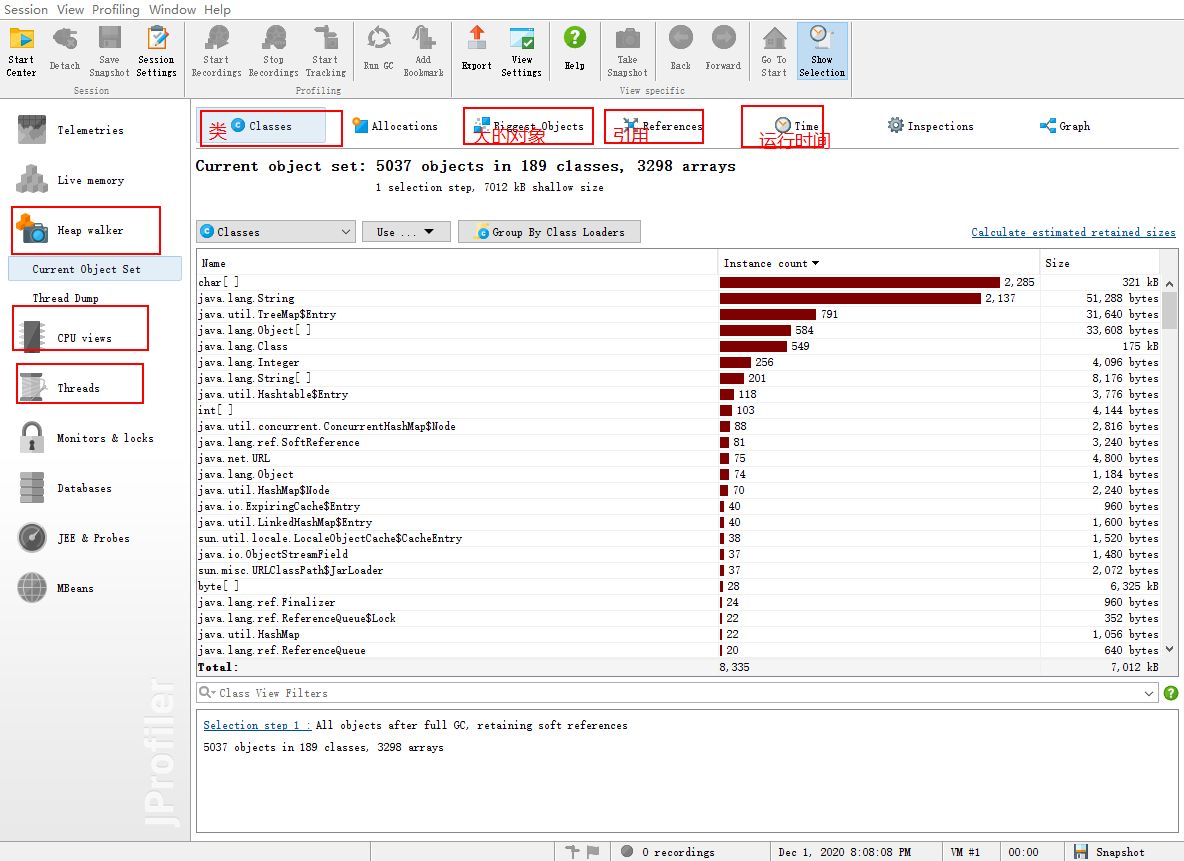
Task: Open the Use ... dropdown button
Action: click(x=406, y=232)
